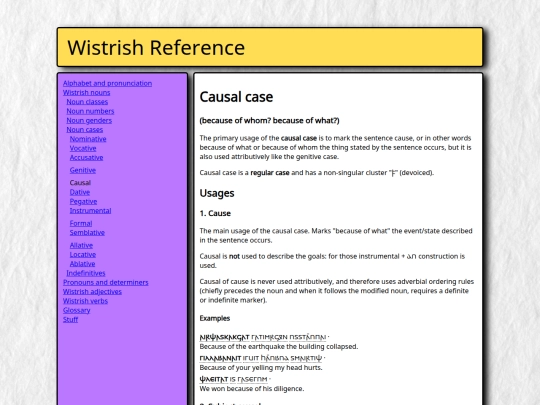This screenshot has height=405, width=540.
Task: Go to the Wistrish nouns page
Action: coord(86,93)
